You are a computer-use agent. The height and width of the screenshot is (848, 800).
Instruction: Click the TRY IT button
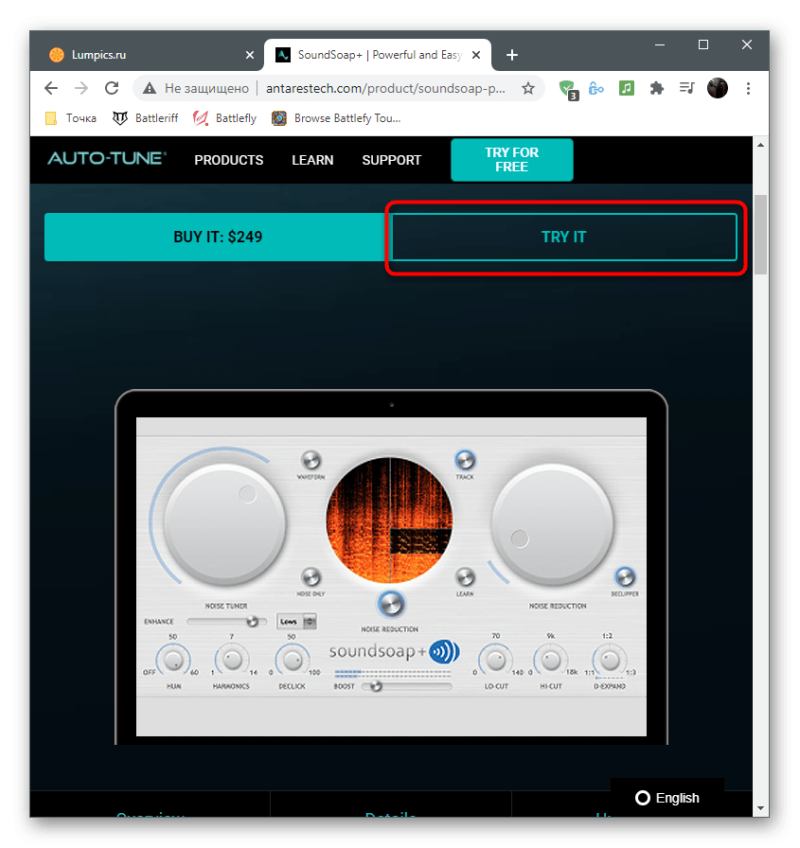pyautogui.click(x=564, y=237)
